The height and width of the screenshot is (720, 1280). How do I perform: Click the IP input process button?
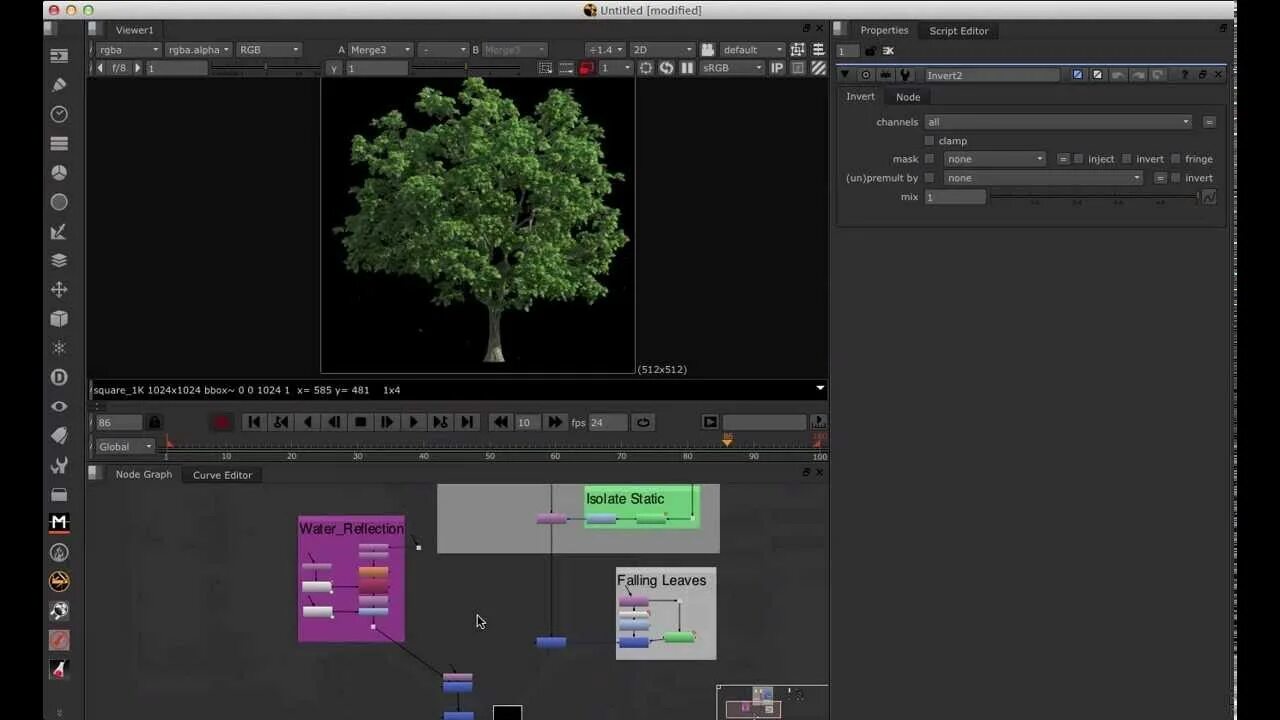click(x=777, y=68)
